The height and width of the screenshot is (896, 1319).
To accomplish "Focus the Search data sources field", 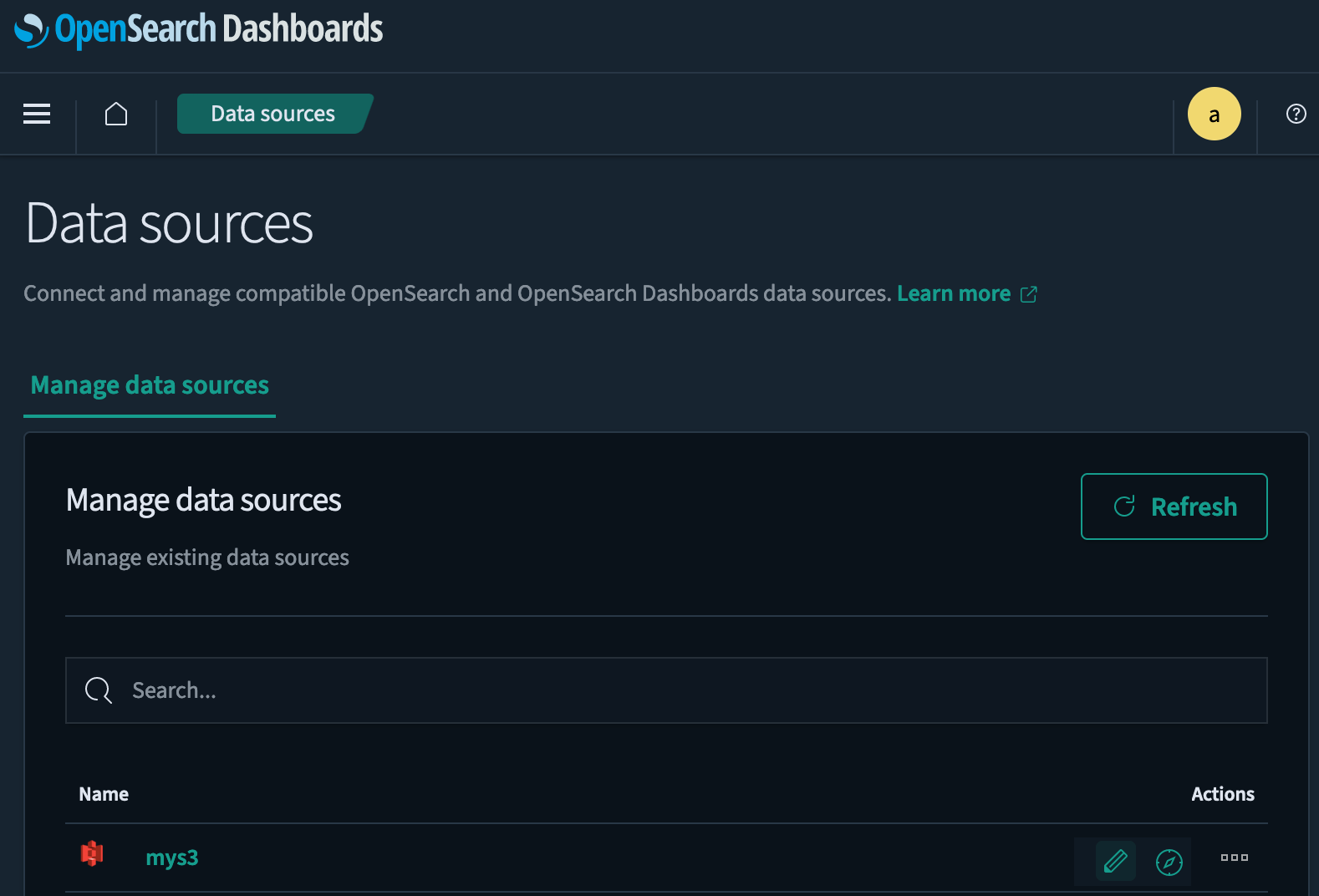I will click(685, 690).
